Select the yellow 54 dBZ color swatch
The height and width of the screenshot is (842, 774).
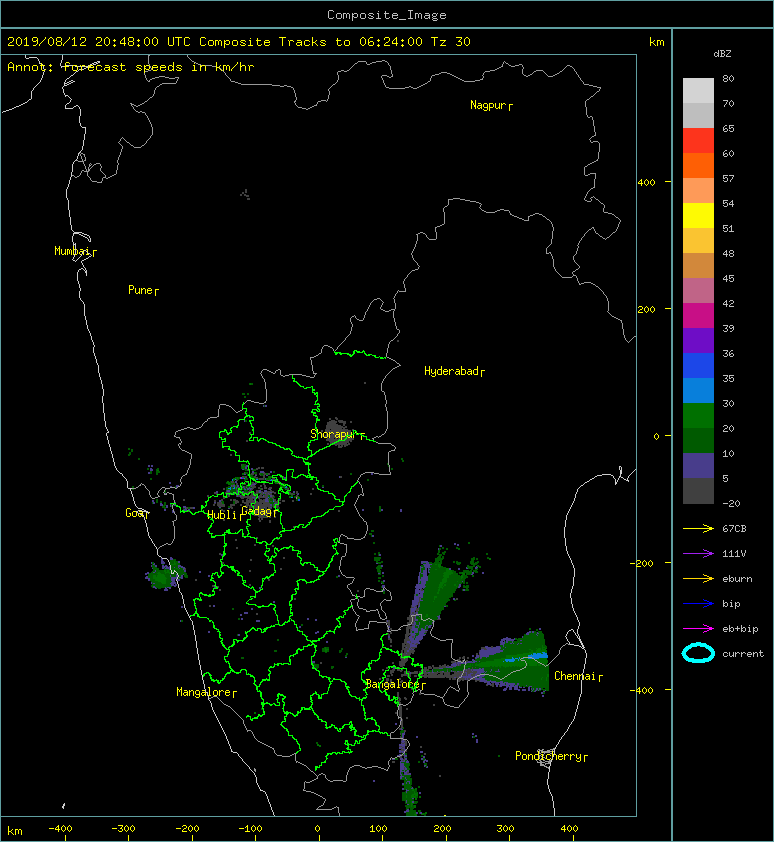point(698,215)
